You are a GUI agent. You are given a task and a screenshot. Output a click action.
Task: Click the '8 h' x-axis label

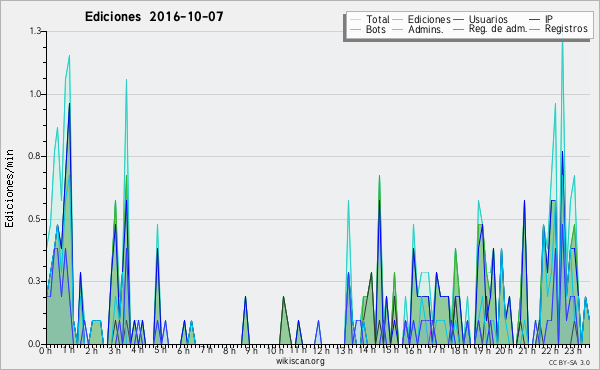click(x=229, y=351)
